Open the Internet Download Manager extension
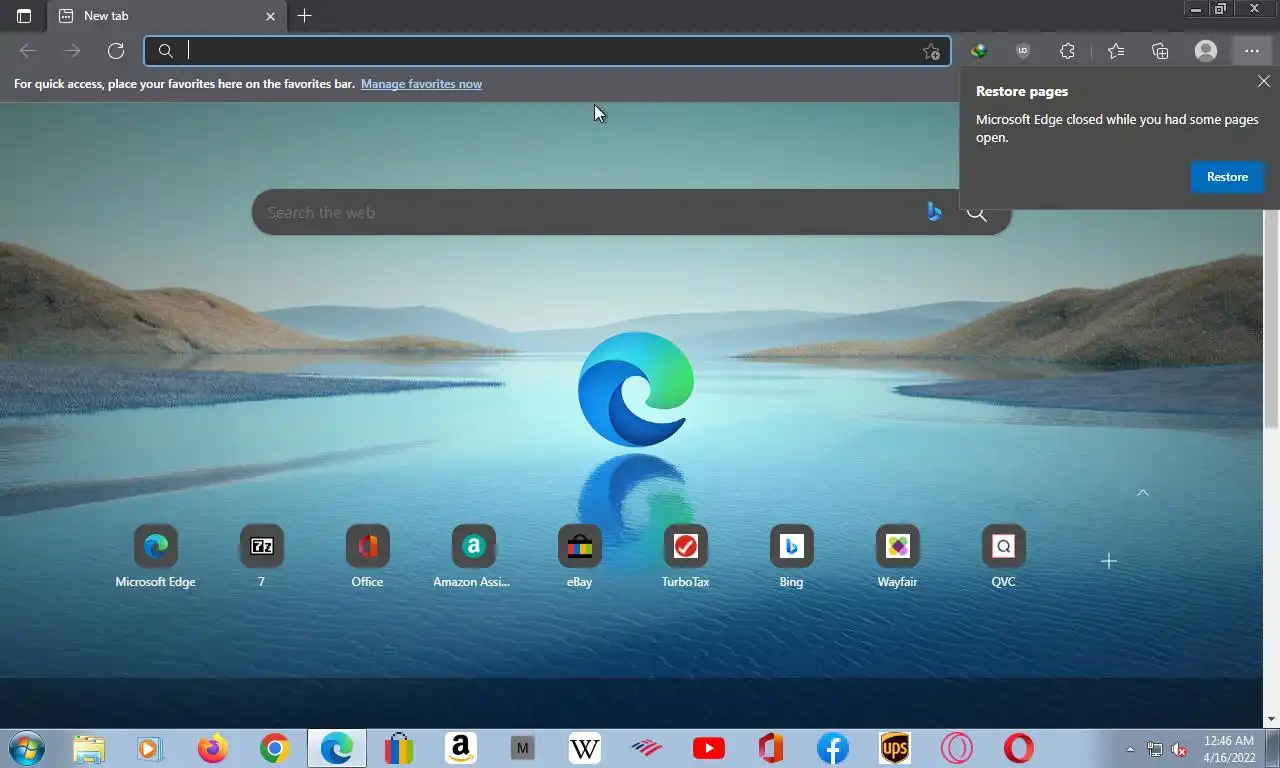This screenshot has width=1280, height=768. coord(979,51)
